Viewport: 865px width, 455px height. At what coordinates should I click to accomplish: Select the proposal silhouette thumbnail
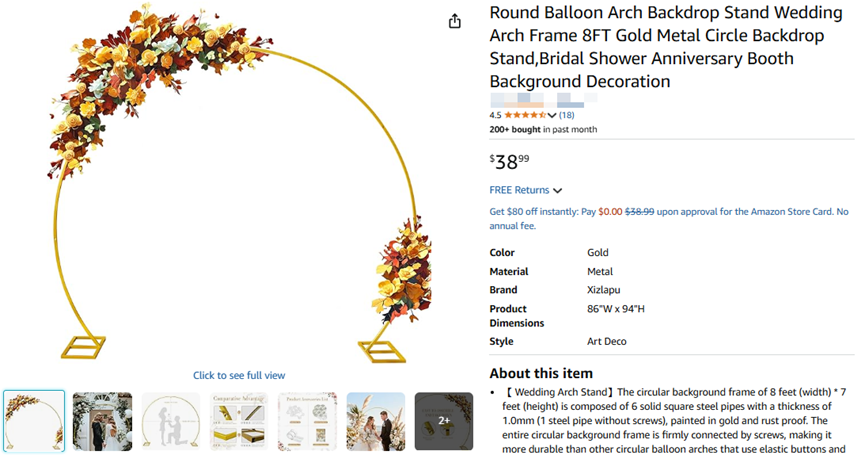click(x=171, y=421)
